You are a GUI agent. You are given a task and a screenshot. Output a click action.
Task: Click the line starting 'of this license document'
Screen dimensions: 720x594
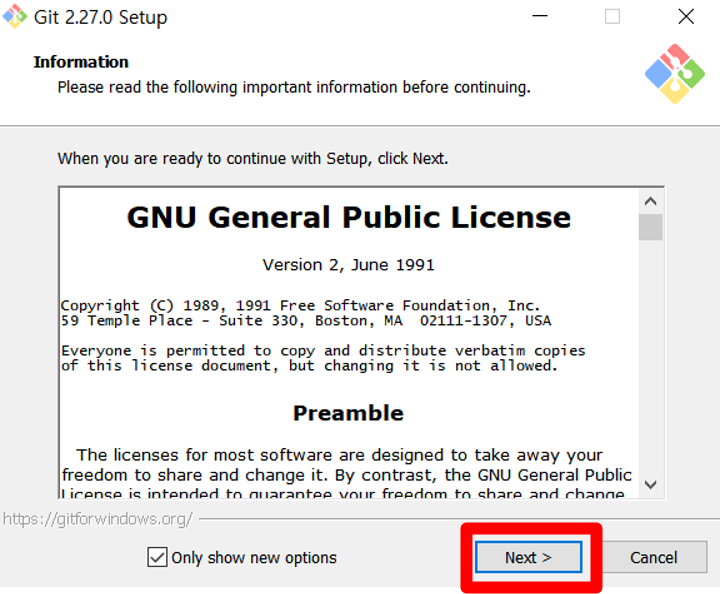309,366
